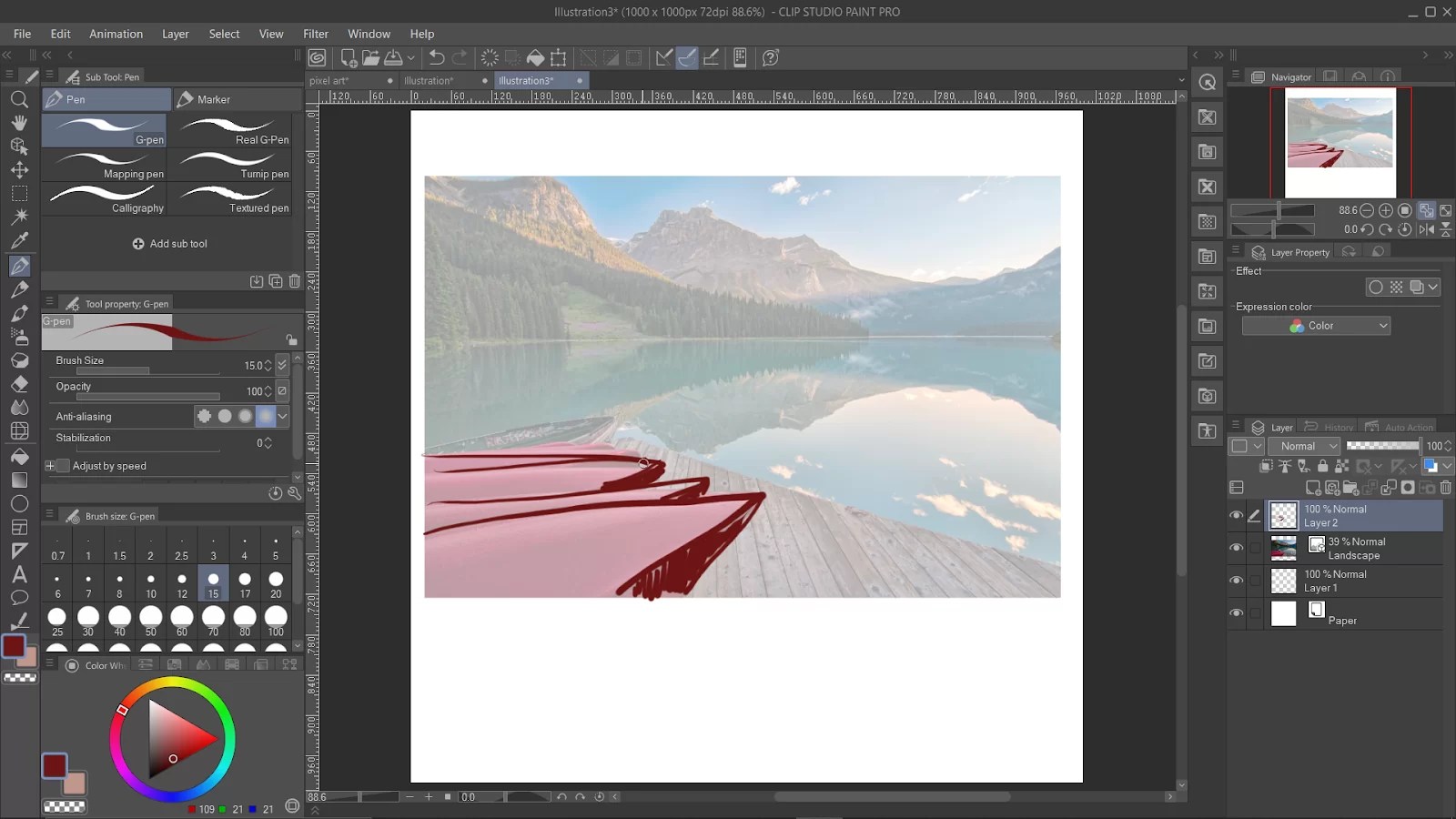
Task: Select the rectangular Selection area tool
Action: 19,194
